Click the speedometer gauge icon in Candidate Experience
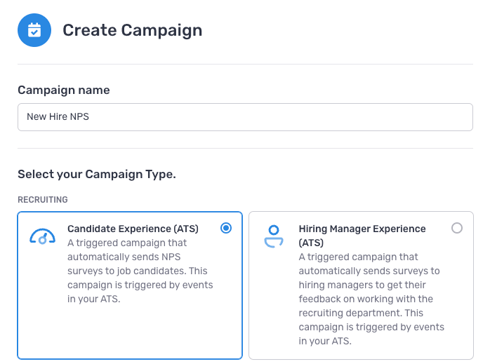This screenshot has width=490, height=364. 42,236
